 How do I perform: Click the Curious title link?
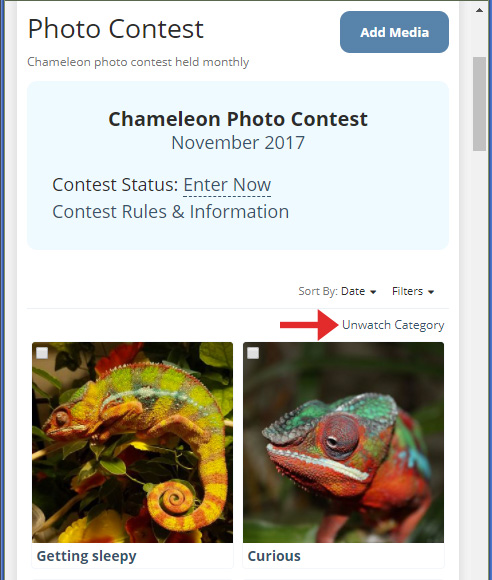click(274, 556)
